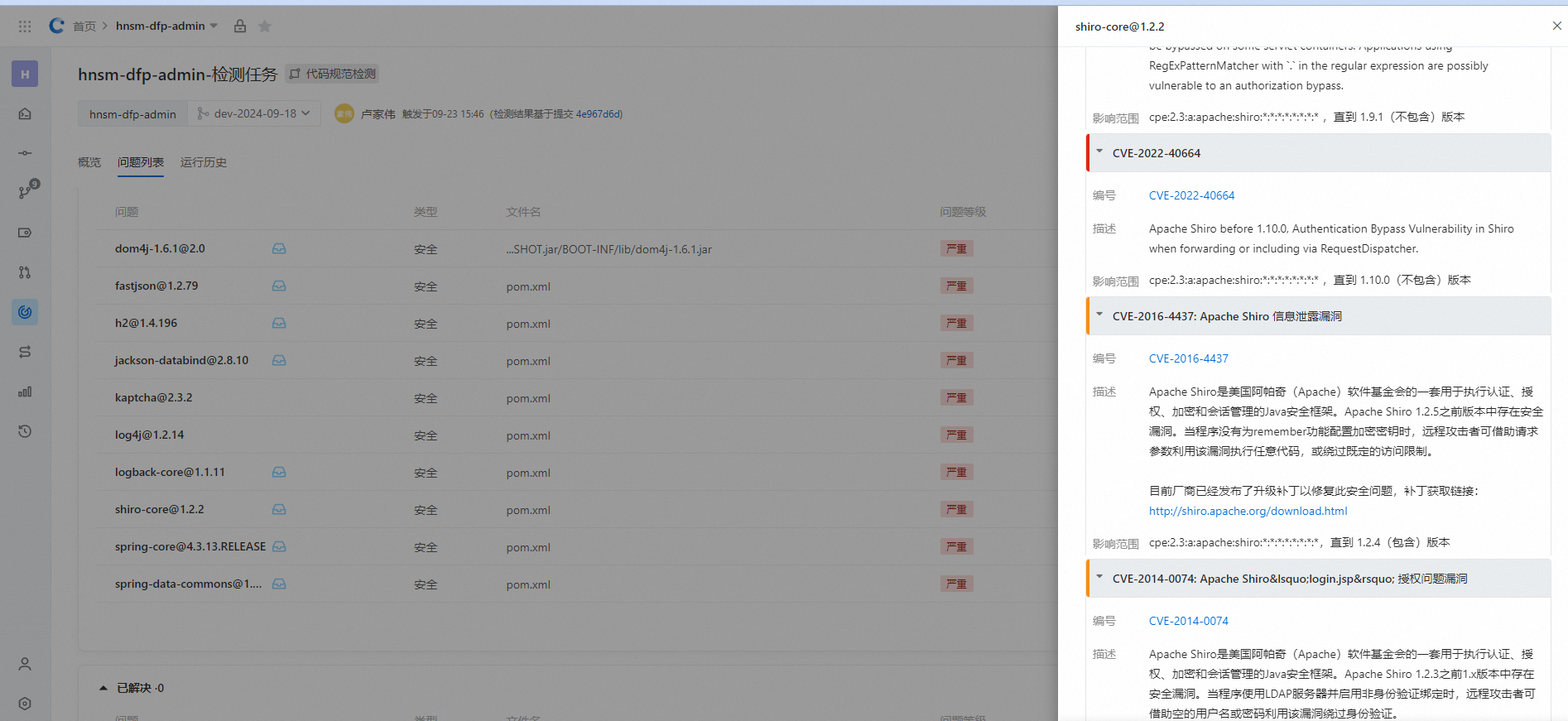Collapse the 已解决 section triangle
Image resolution: width=1568 pixels, height=721 pixels.
pos(103,688)
